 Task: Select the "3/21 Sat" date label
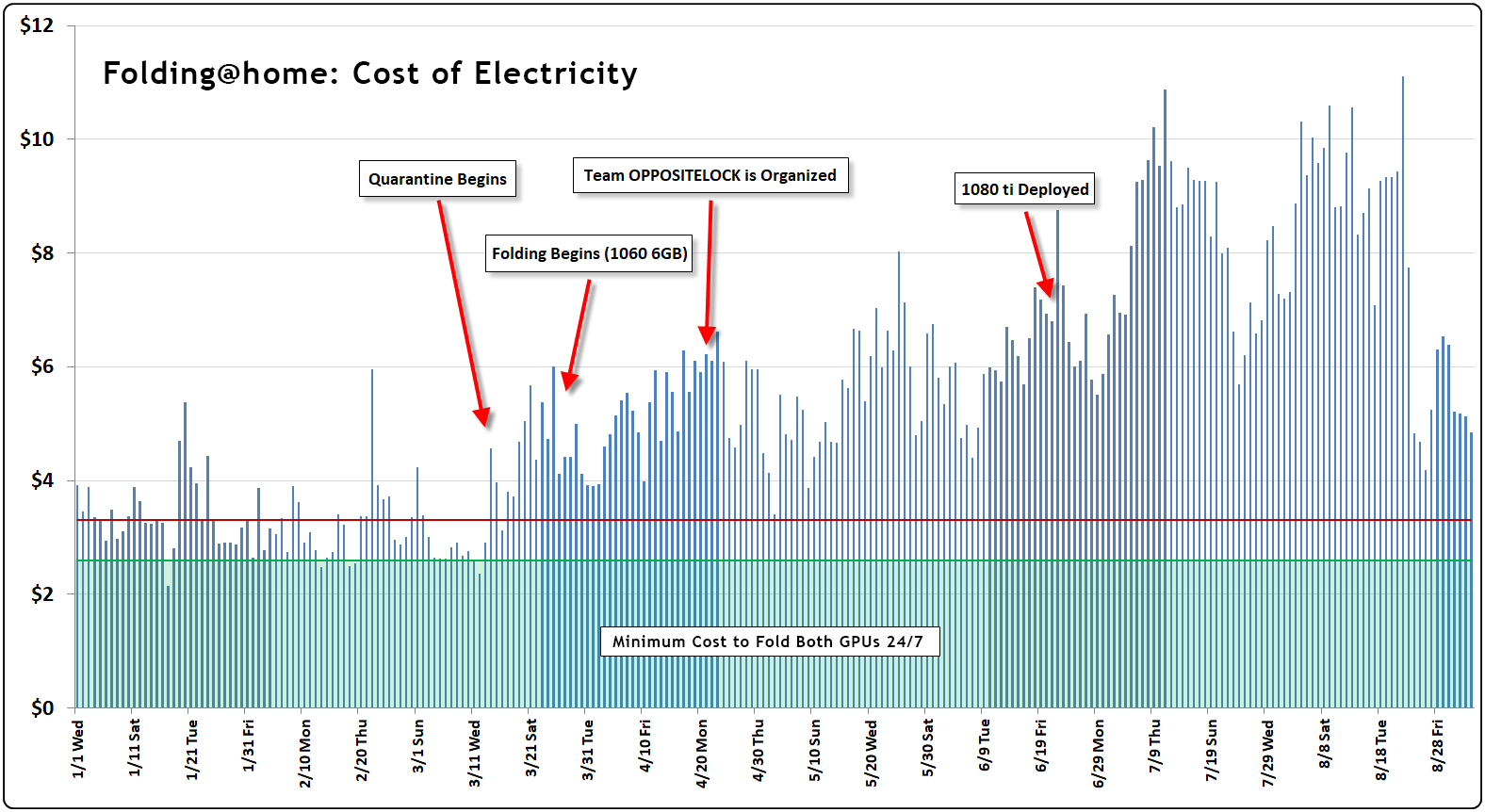(x=531, y=748)
